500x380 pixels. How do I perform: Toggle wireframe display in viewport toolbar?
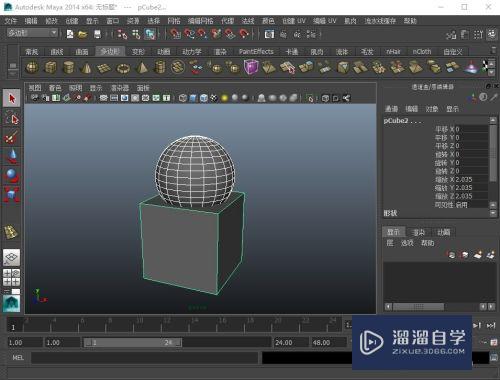click(x=183, y=98)
